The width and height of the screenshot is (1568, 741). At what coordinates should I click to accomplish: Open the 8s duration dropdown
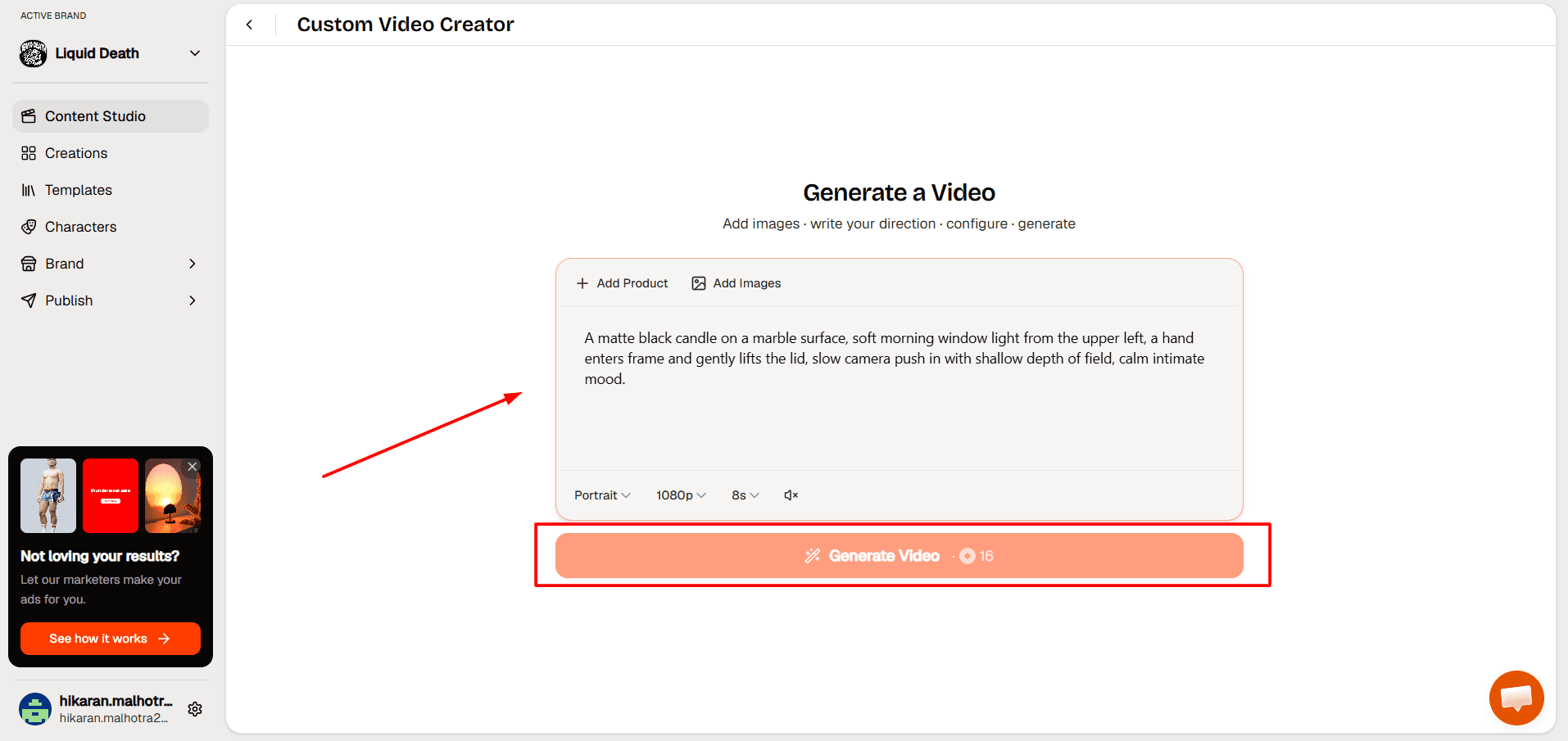745,495
